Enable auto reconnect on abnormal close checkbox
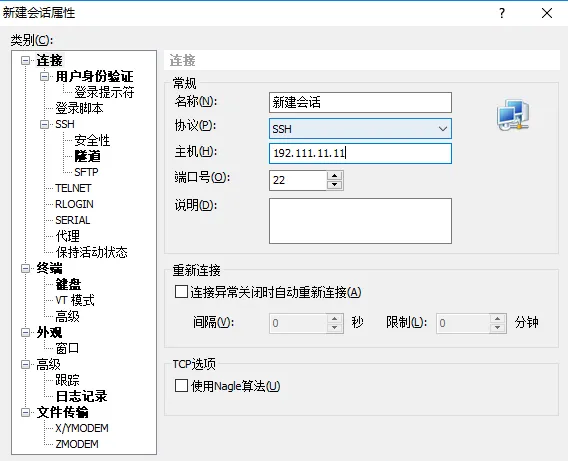The height and width of the screenshot is (461, 568). click(x=181, y=292)
